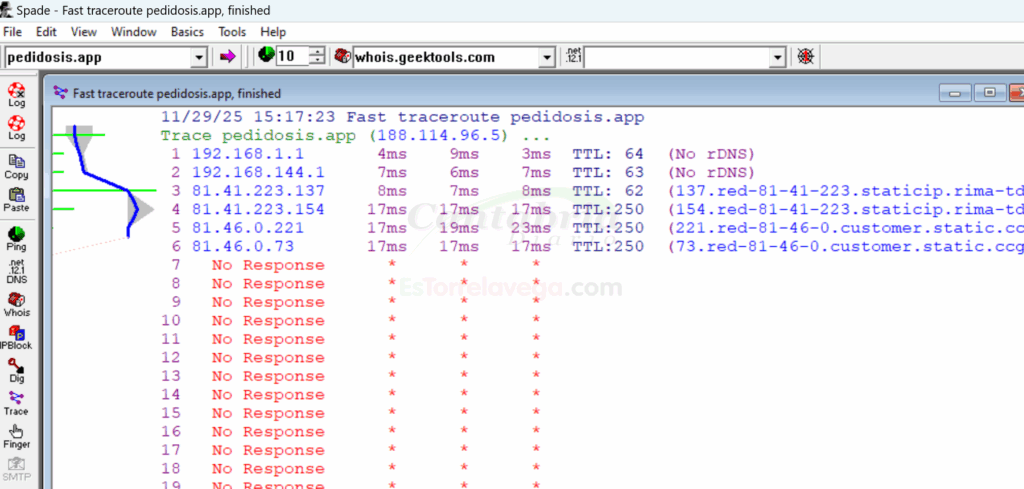Click the red spider icon in toolbar

(805, 57)
